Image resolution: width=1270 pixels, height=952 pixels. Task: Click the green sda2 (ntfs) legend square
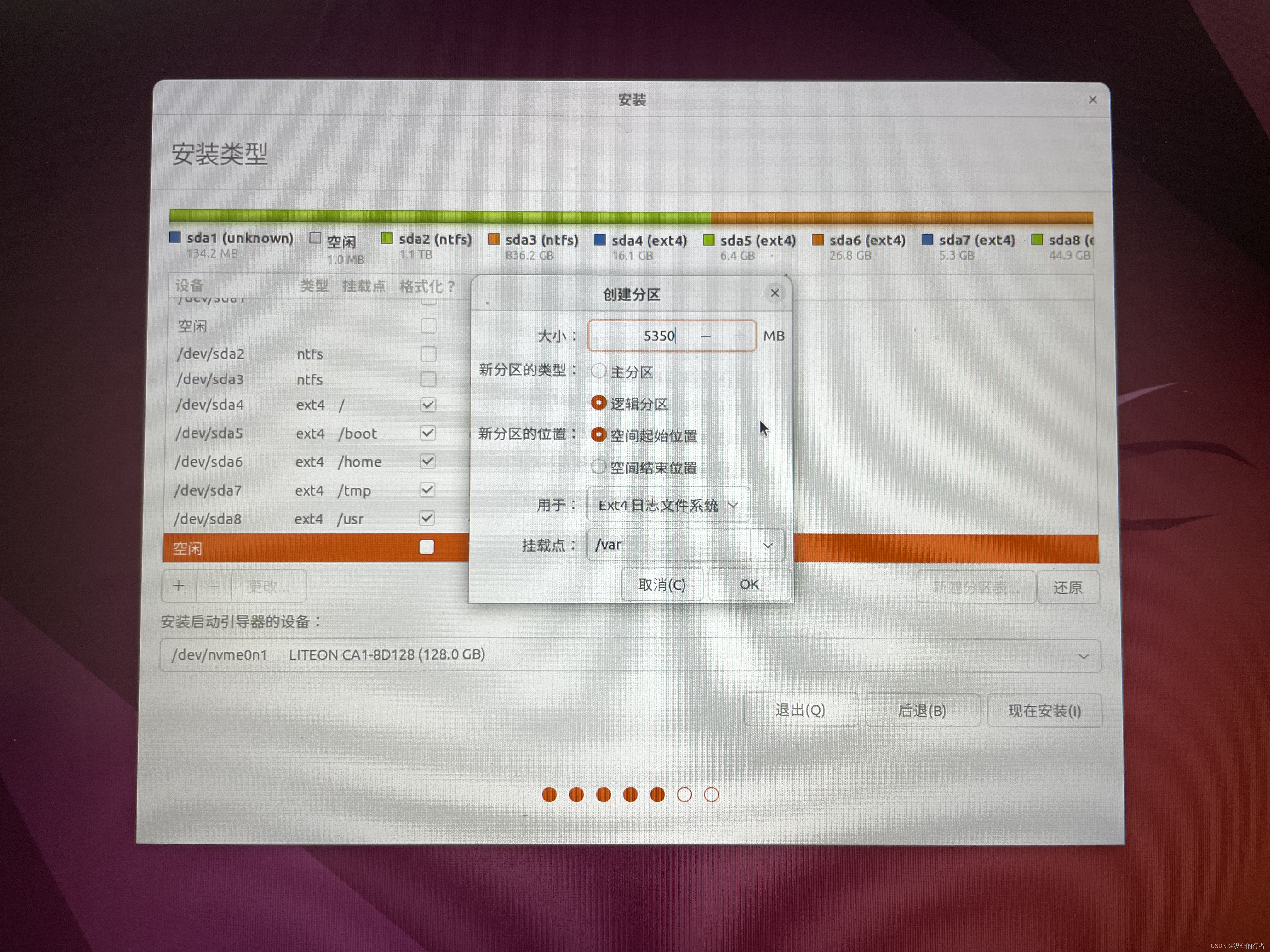tap(387, 238)
